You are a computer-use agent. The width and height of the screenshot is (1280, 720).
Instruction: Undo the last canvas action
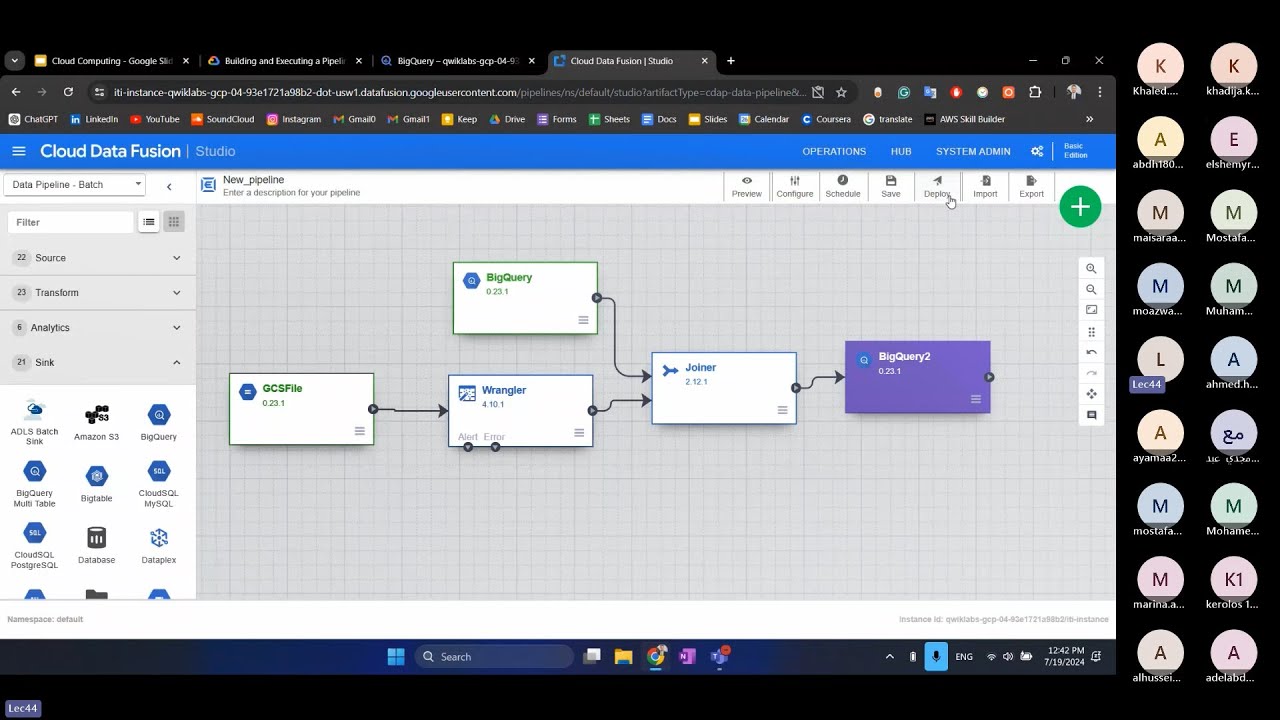[x=1091, y=352]
